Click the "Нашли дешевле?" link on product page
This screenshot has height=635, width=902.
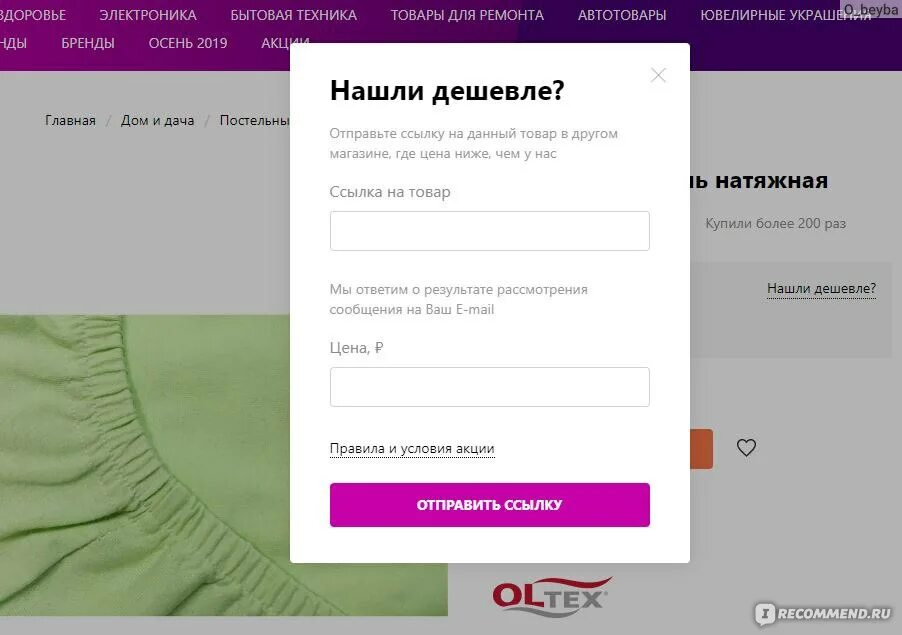tap(821, 289)
